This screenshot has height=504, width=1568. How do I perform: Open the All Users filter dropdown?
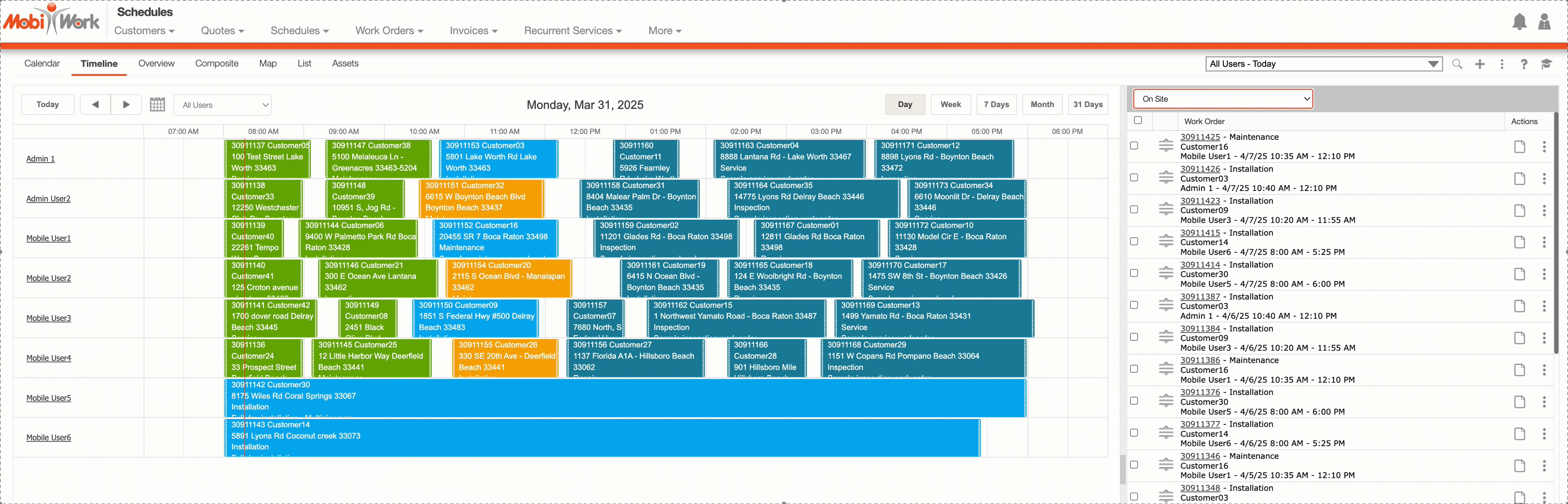coord(223,105)
